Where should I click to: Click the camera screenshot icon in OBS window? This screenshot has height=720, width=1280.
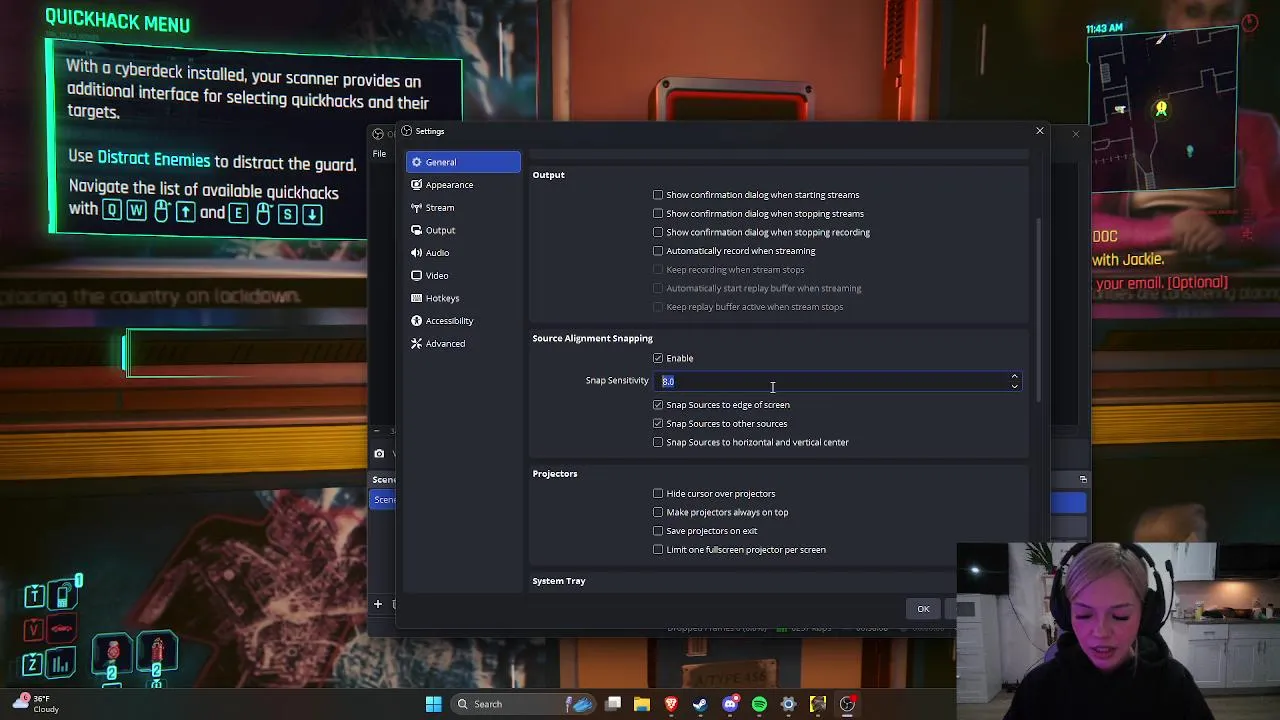point(379,454)
